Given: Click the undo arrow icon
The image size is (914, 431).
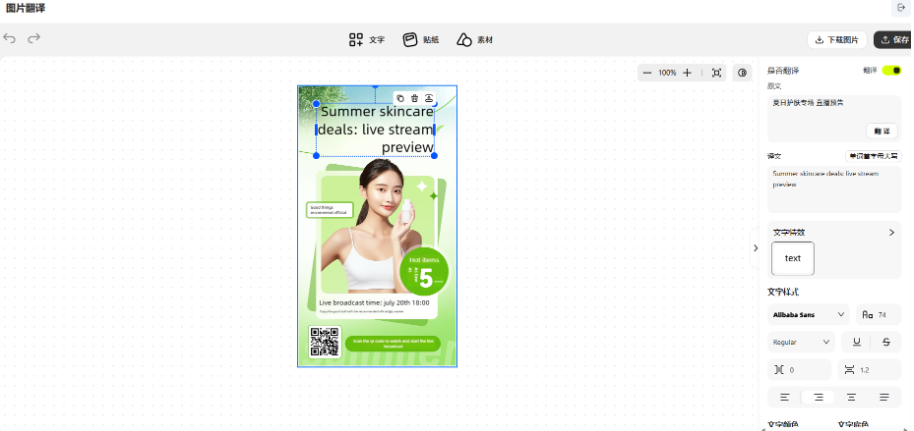Looking at the screenshot, I should [10, 39].
